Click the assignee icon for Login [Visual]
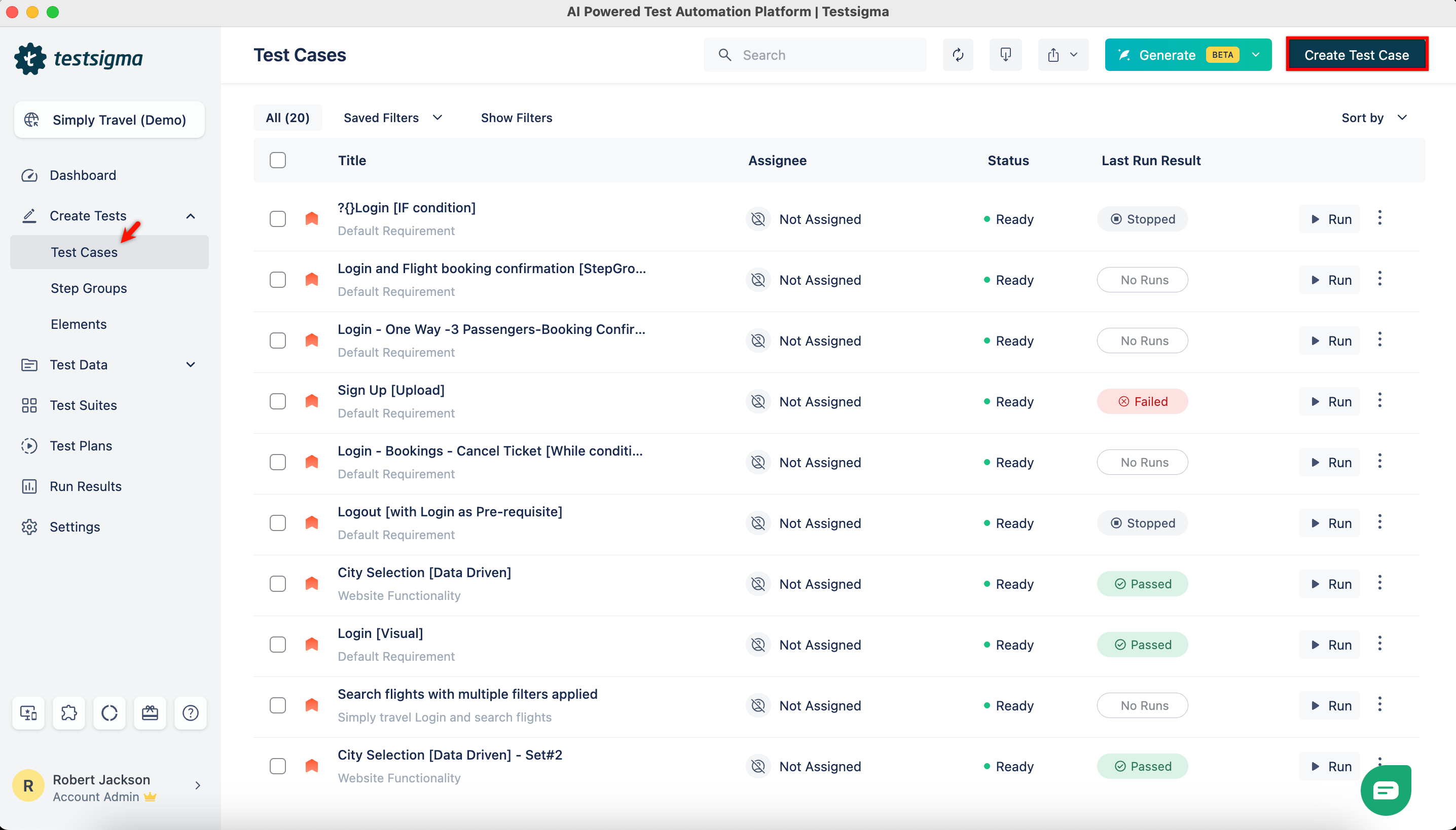Viewport: 1456px width, 830px height. [x=758, y=644]
